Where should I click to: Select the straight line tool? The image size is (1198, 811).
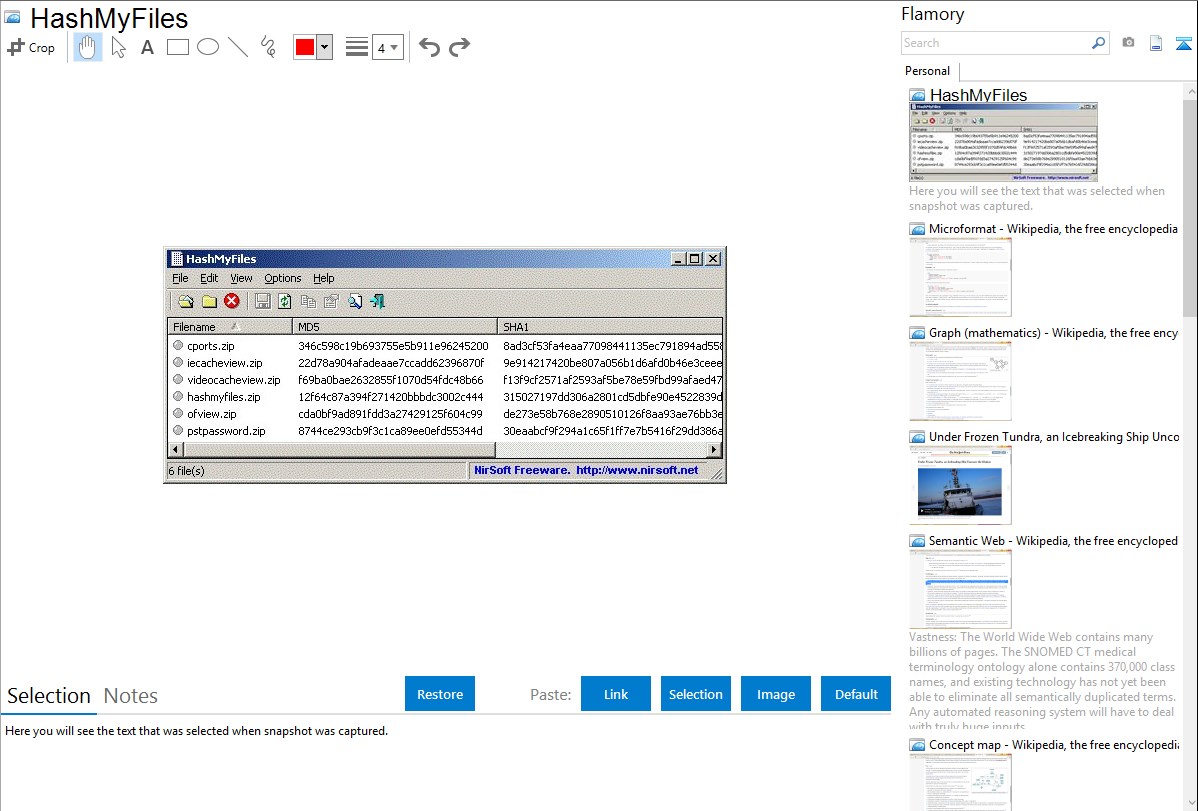click(238, 47)
